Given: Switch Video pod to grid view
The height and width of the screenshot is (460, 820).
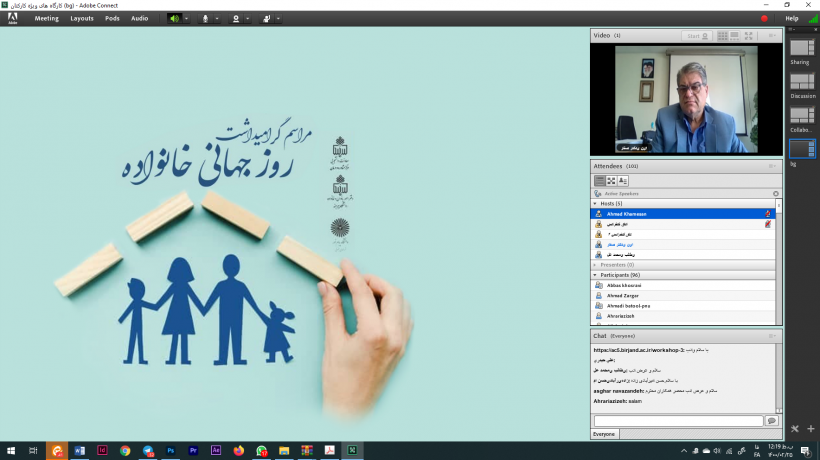Looking at the screenshot, I should 722,36.
